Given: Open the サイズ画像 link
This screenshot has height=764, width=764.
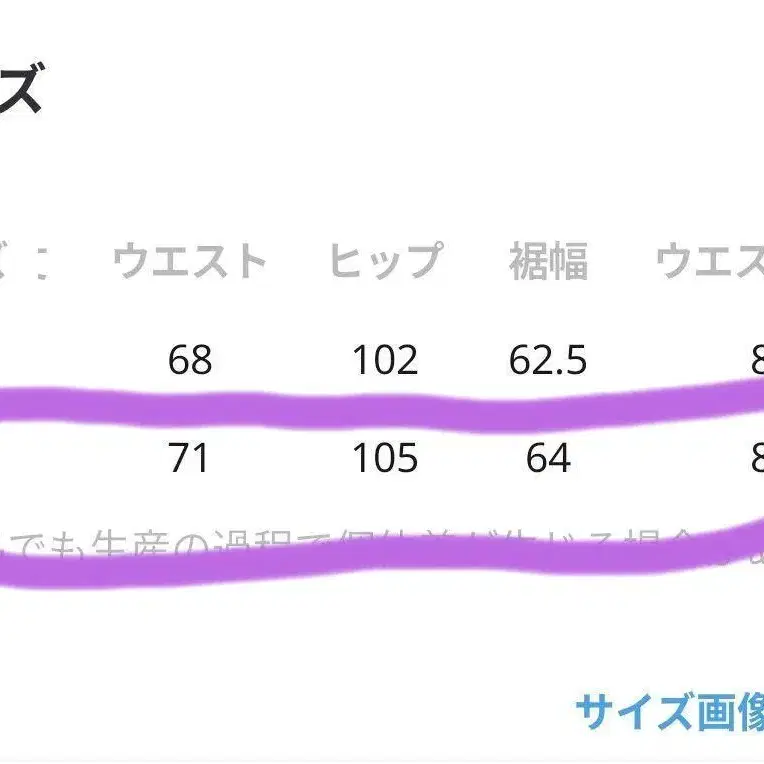Looking at the screenshot, I should pyautogui.click(x=670, y=713).
